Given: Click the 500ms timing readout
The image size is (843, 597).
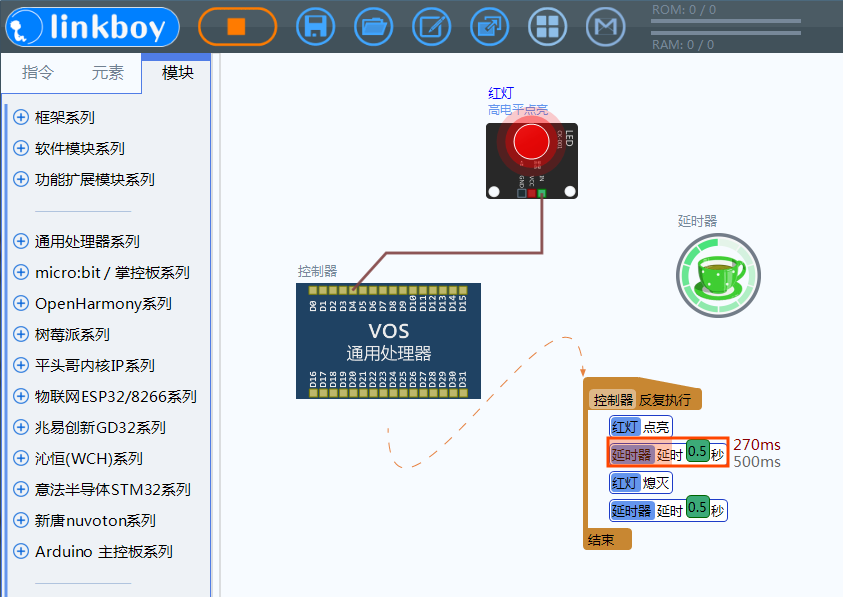Looking at the screenshot, I should pos(757,462).
